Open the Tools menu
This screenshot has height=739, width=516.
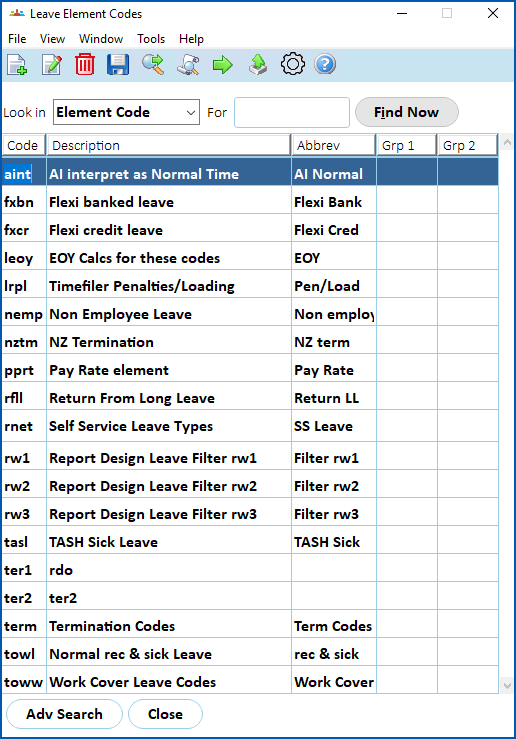point(151,39)
